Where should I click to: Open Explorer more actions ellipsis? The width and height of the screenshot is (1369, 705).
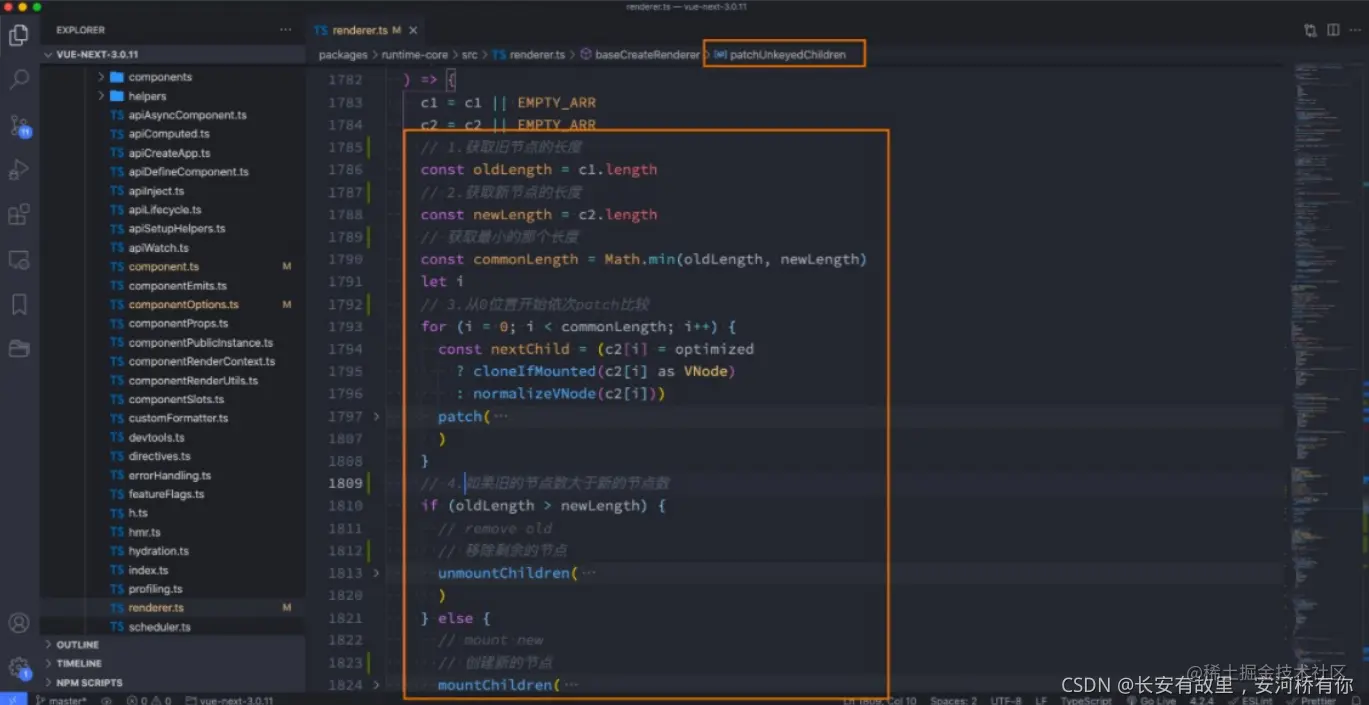click(x=286, y=30)
